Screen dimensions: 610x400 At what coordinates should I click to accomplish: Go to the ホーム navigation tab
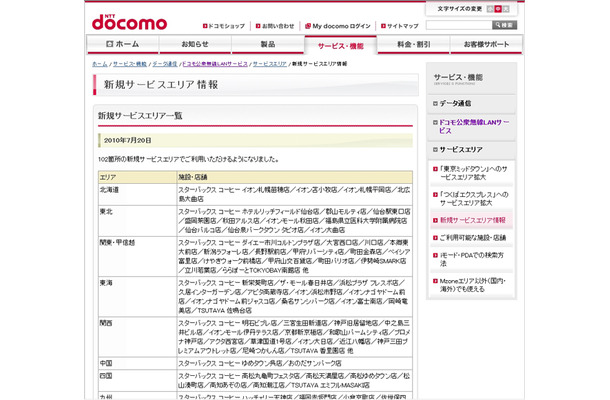[x=123, y=44]
